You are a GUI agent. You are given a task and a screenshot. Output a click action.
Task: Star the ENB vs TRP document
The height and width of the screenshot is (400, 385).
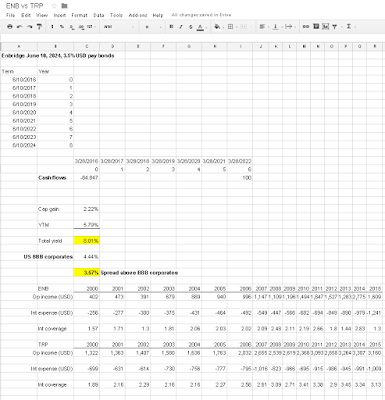pyautogui.click(x=54, y=6)
